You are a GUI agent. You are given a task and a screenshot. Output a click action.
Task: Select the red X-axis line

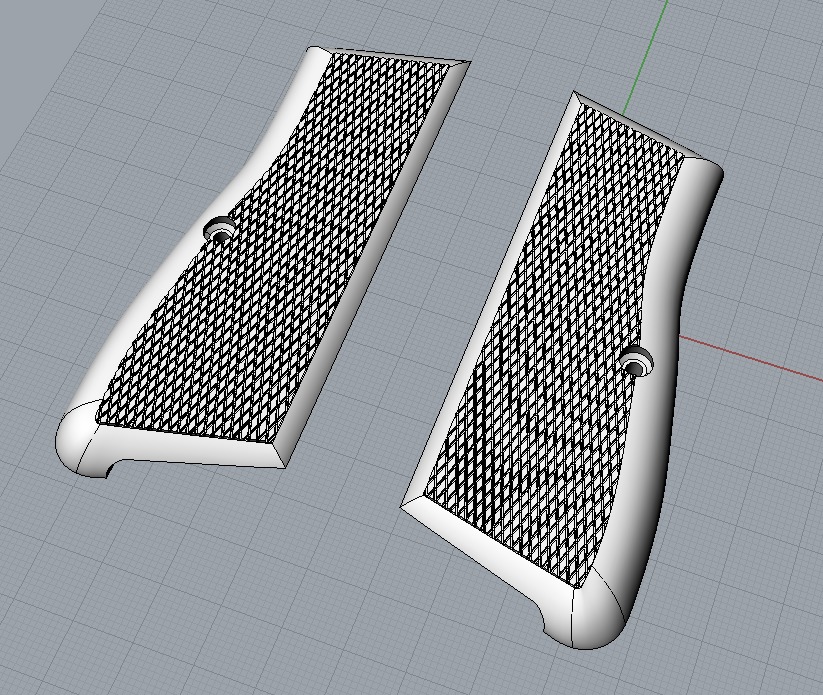(751, 357)
